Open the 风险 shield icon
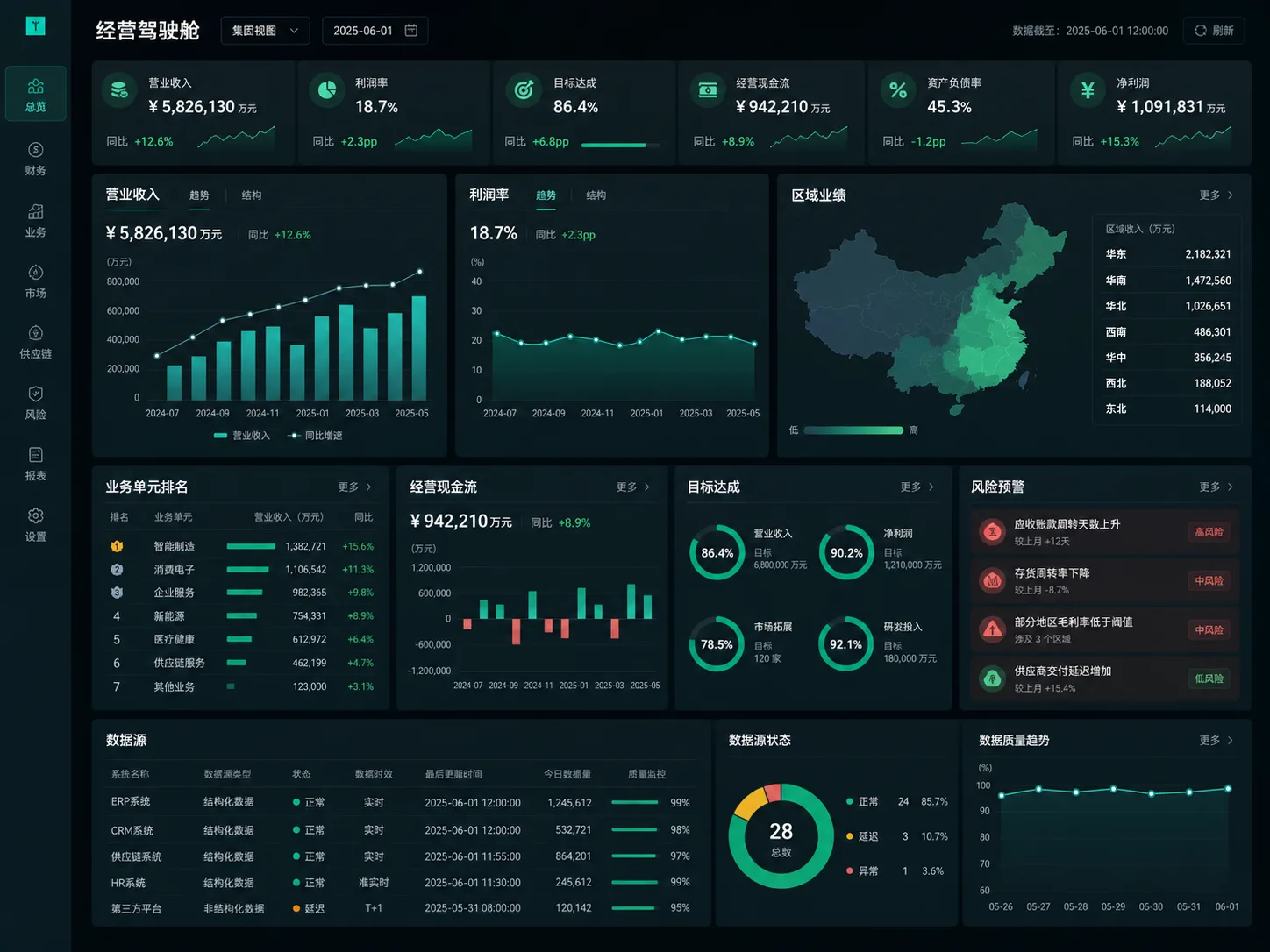The image size is (1270, 952). click(x=35, y=403)
